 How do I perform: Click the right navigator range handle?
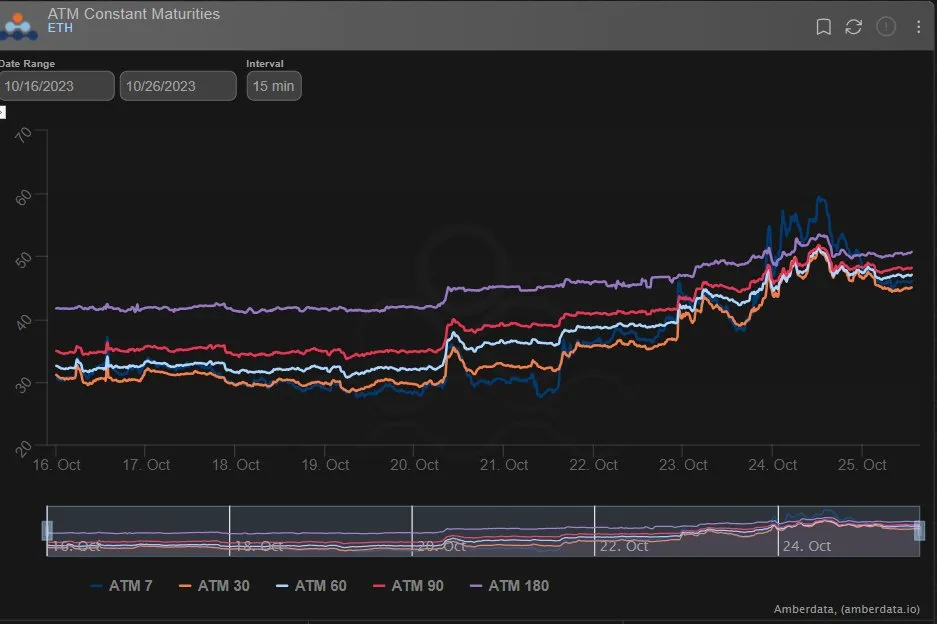(x=920, y=531)
